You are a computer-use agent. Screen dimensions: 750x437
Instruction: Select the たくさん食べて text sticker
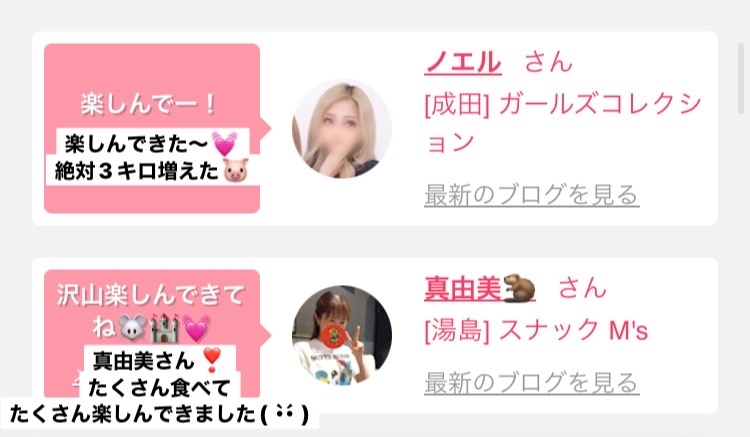click(160, 387)
